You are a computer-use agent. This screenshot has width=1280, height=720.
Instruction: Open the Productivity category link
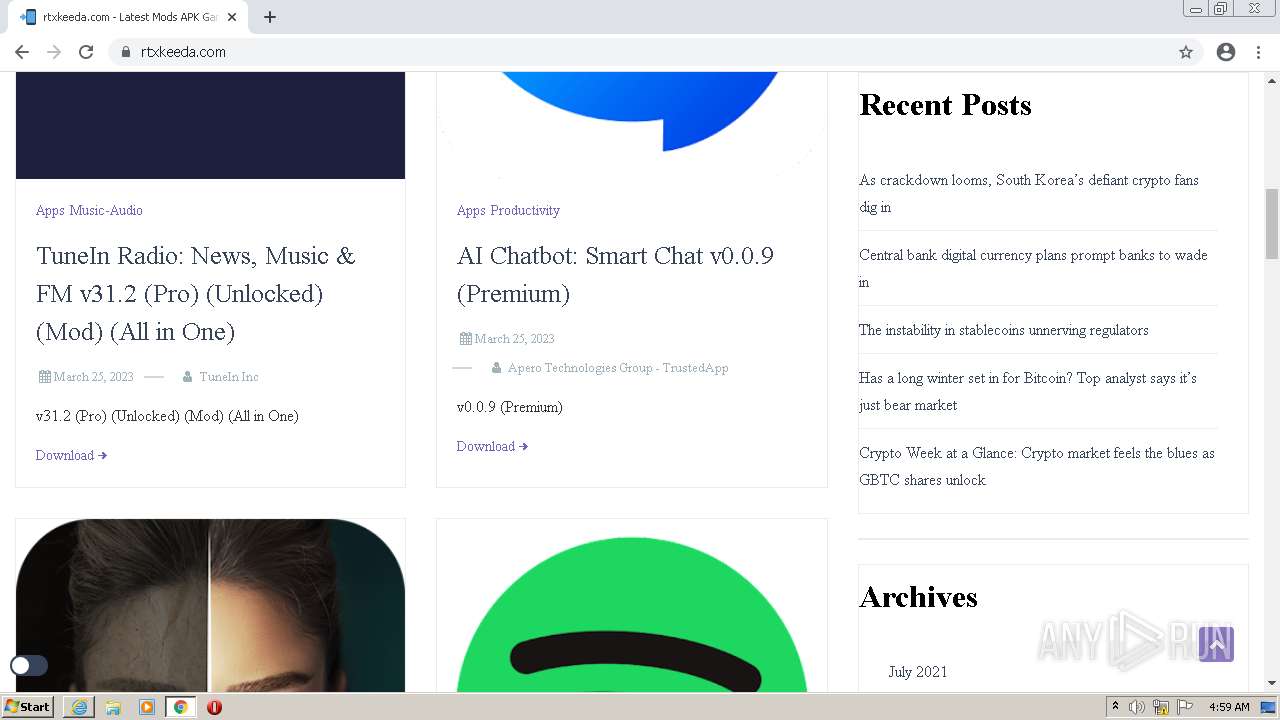[525, 210]
